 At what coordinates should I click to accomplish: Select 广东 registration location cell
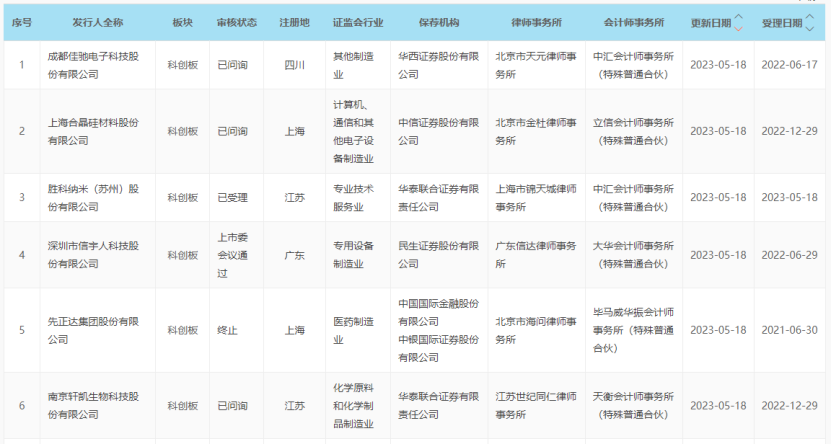pos(295,255)
